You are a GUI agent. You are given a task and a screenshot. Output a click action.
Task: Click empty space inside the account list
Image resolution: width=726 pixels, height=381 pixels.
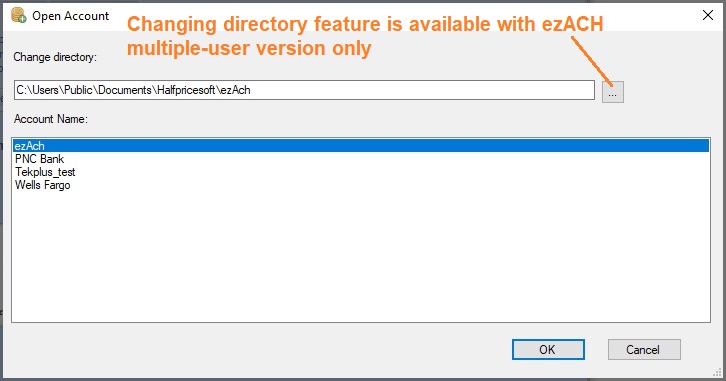[361, 255]
